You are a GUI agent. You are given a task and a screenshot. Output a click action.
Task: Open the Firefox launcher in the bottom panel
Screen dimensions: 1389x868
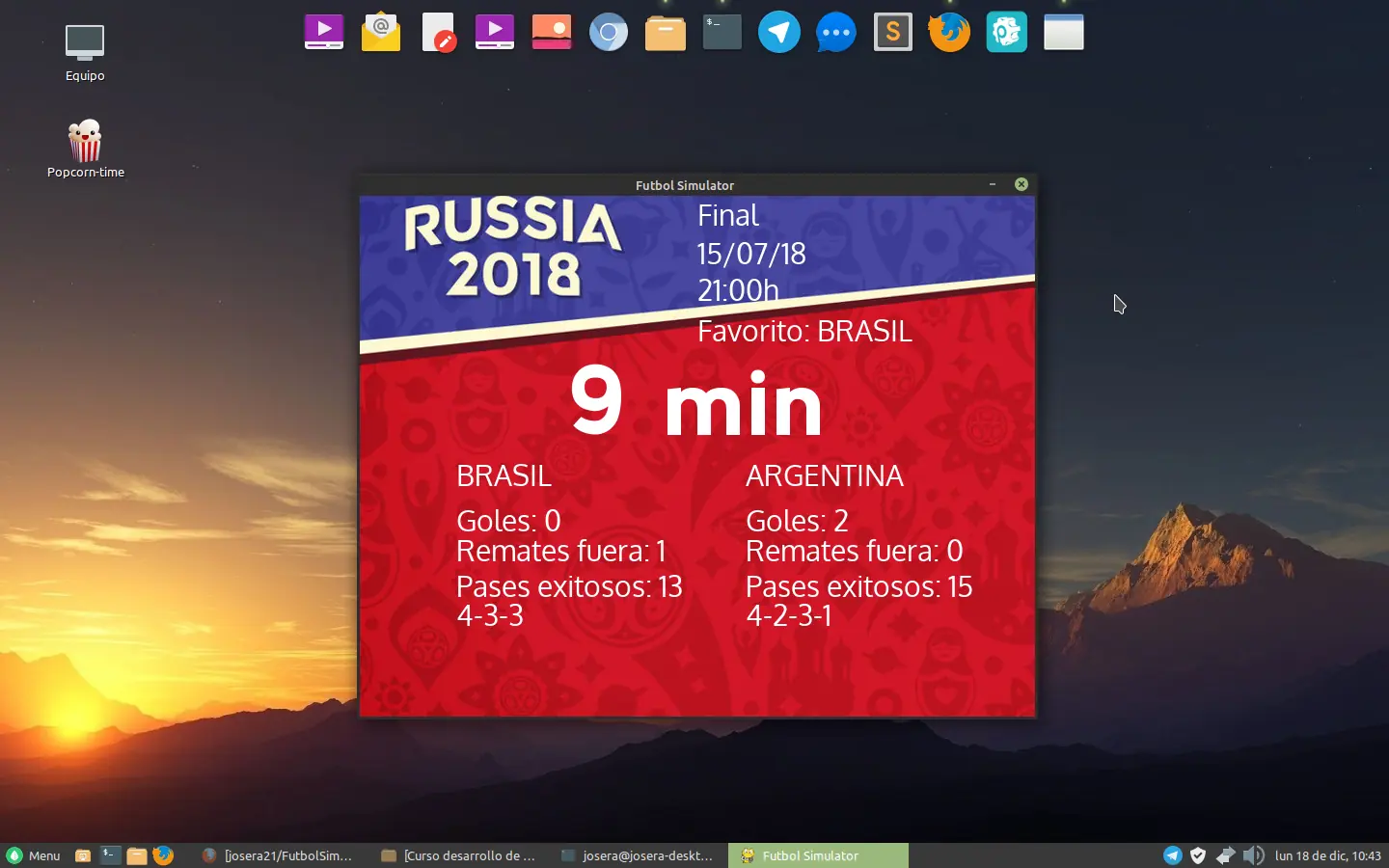(x=163, y=855)
